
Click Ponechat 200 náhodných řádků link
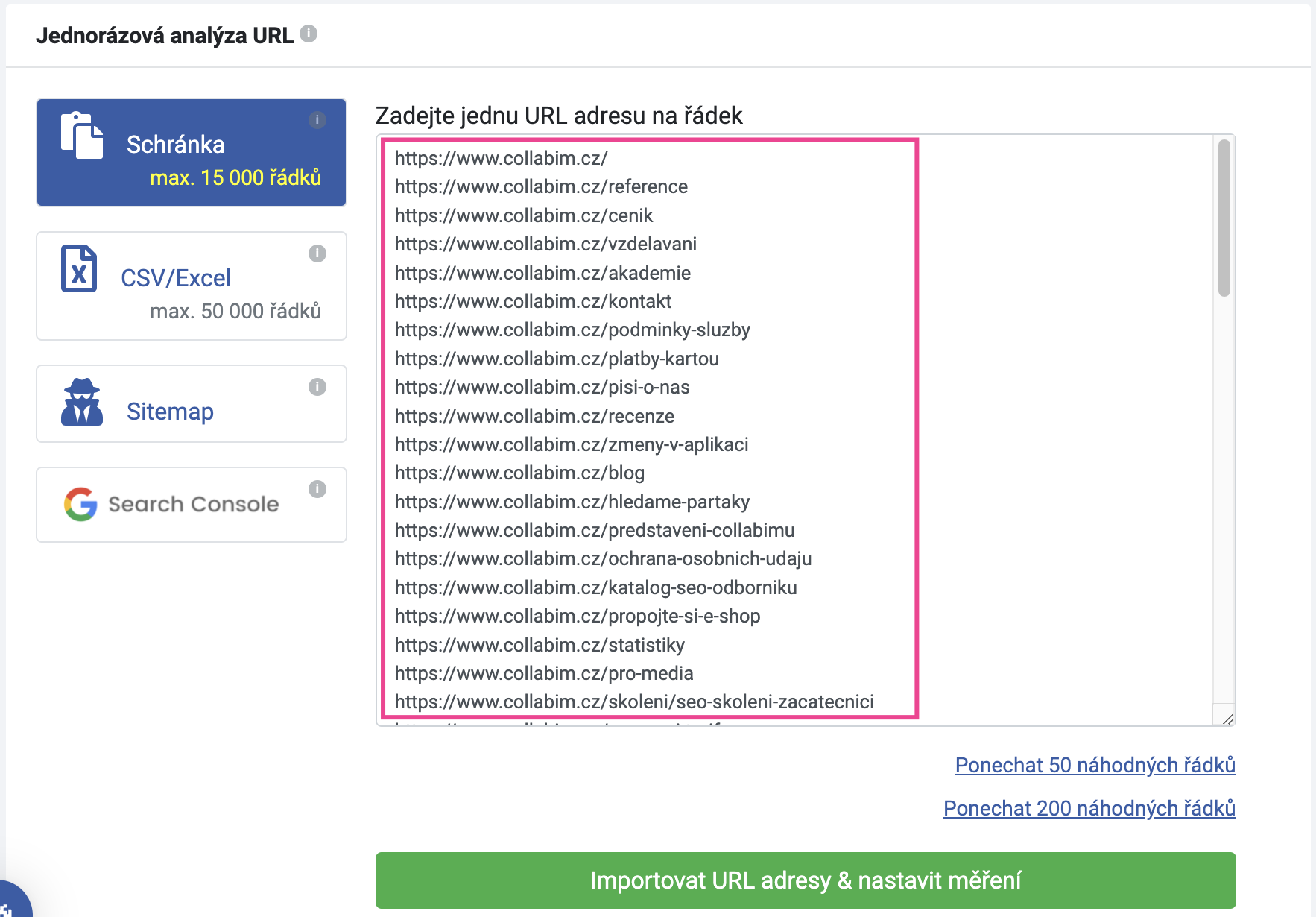[1089, 809]
